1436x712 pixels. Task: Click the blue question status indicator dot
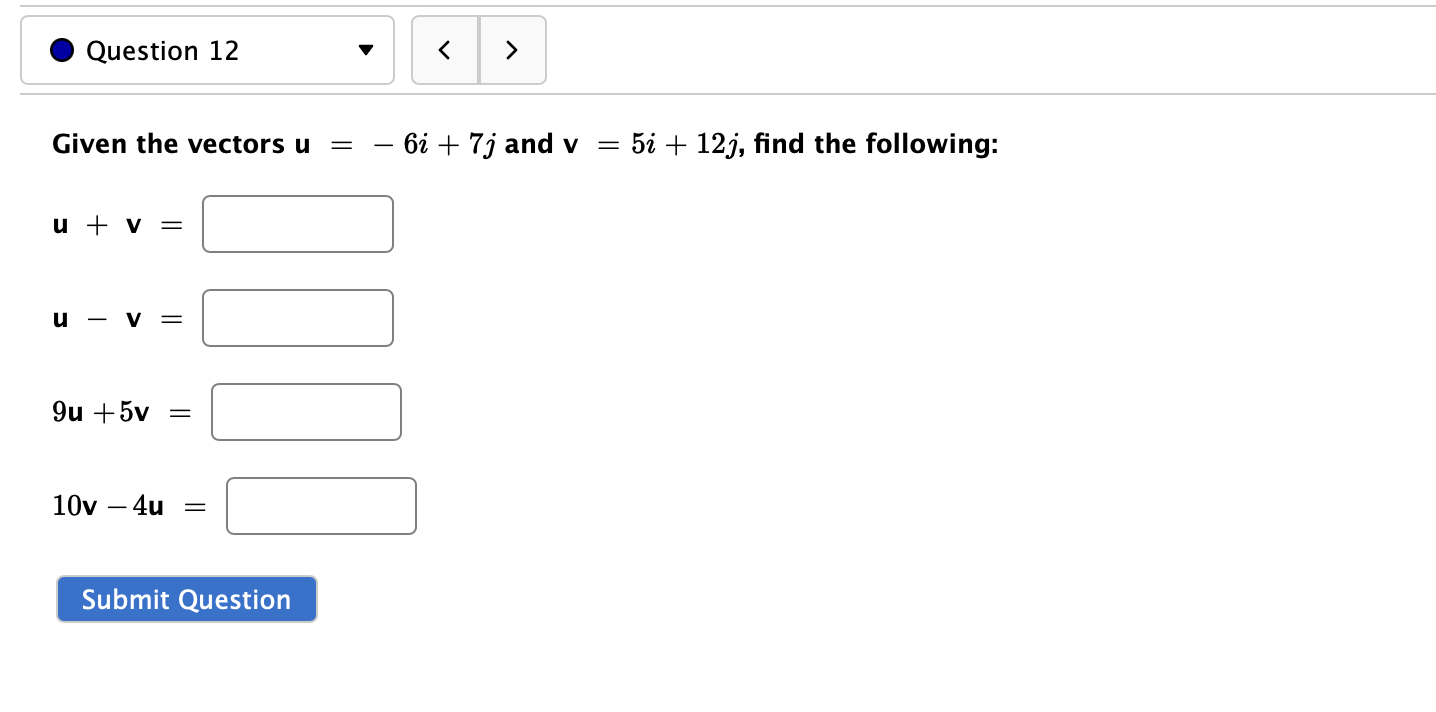click(62, 49)
